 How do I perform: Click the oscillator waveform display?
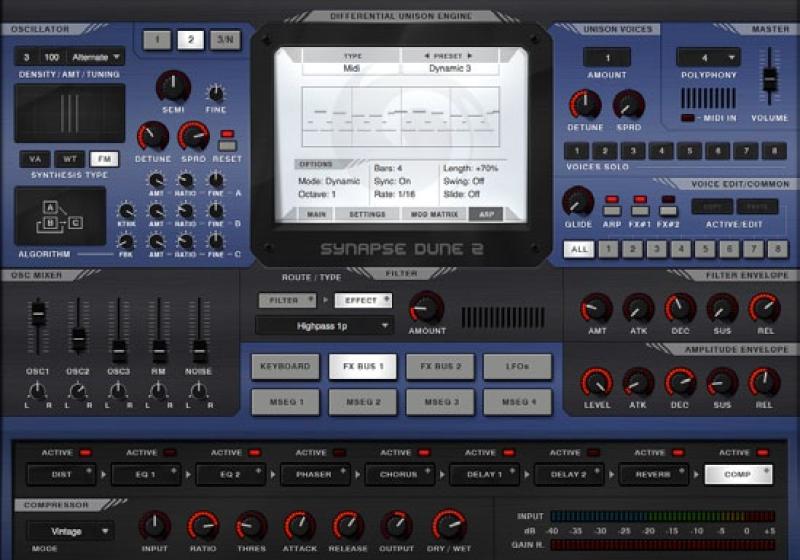coord(70,113)
